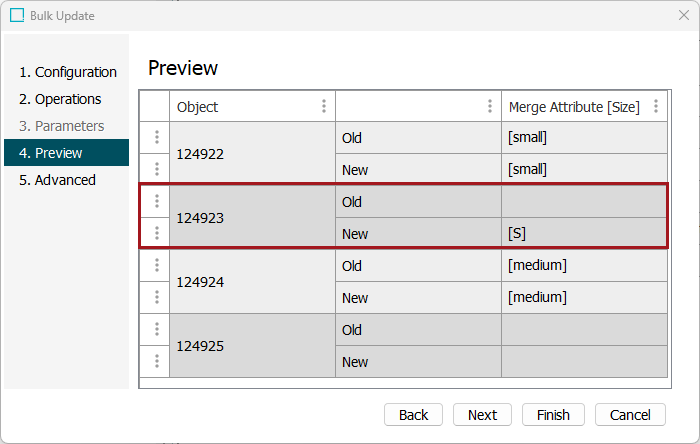Open the Object column options menu
The height and width of the screenshot is (444, 700).
coord(323,107)
